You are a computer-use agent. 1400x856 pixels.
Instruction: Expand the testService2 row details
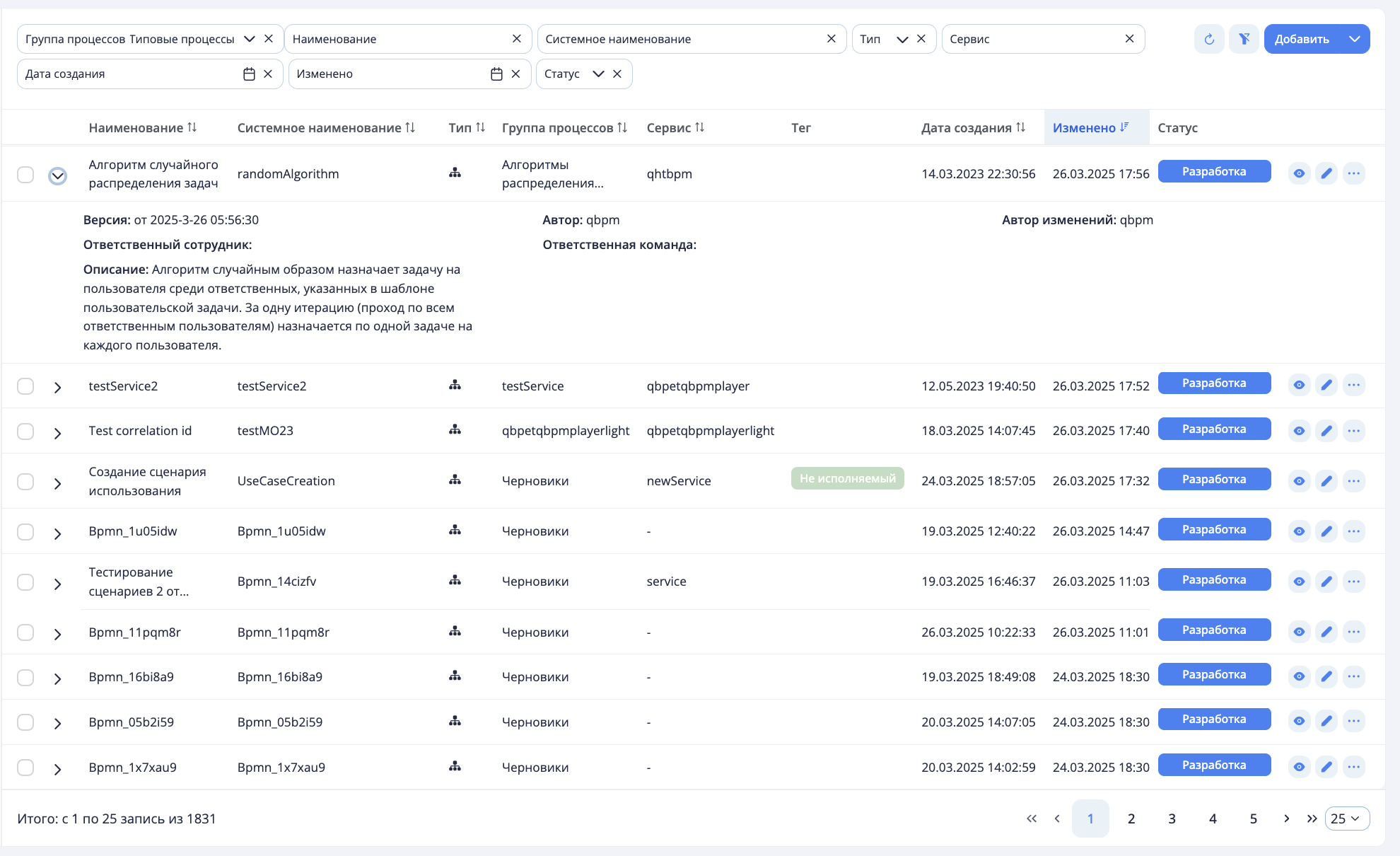click(57, 387)
